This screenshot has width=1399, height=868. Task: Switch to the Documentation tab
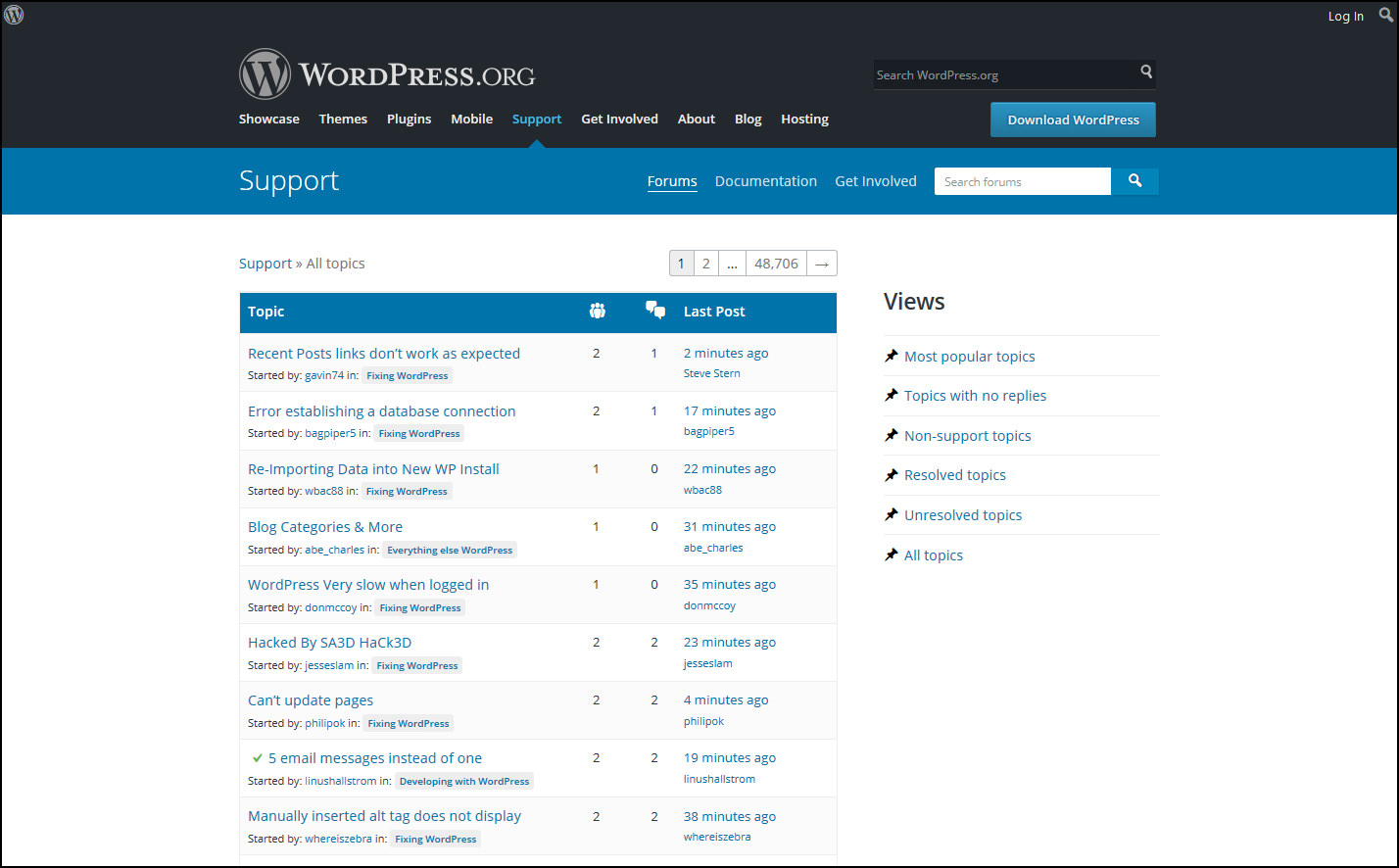[x=766, y=181]
